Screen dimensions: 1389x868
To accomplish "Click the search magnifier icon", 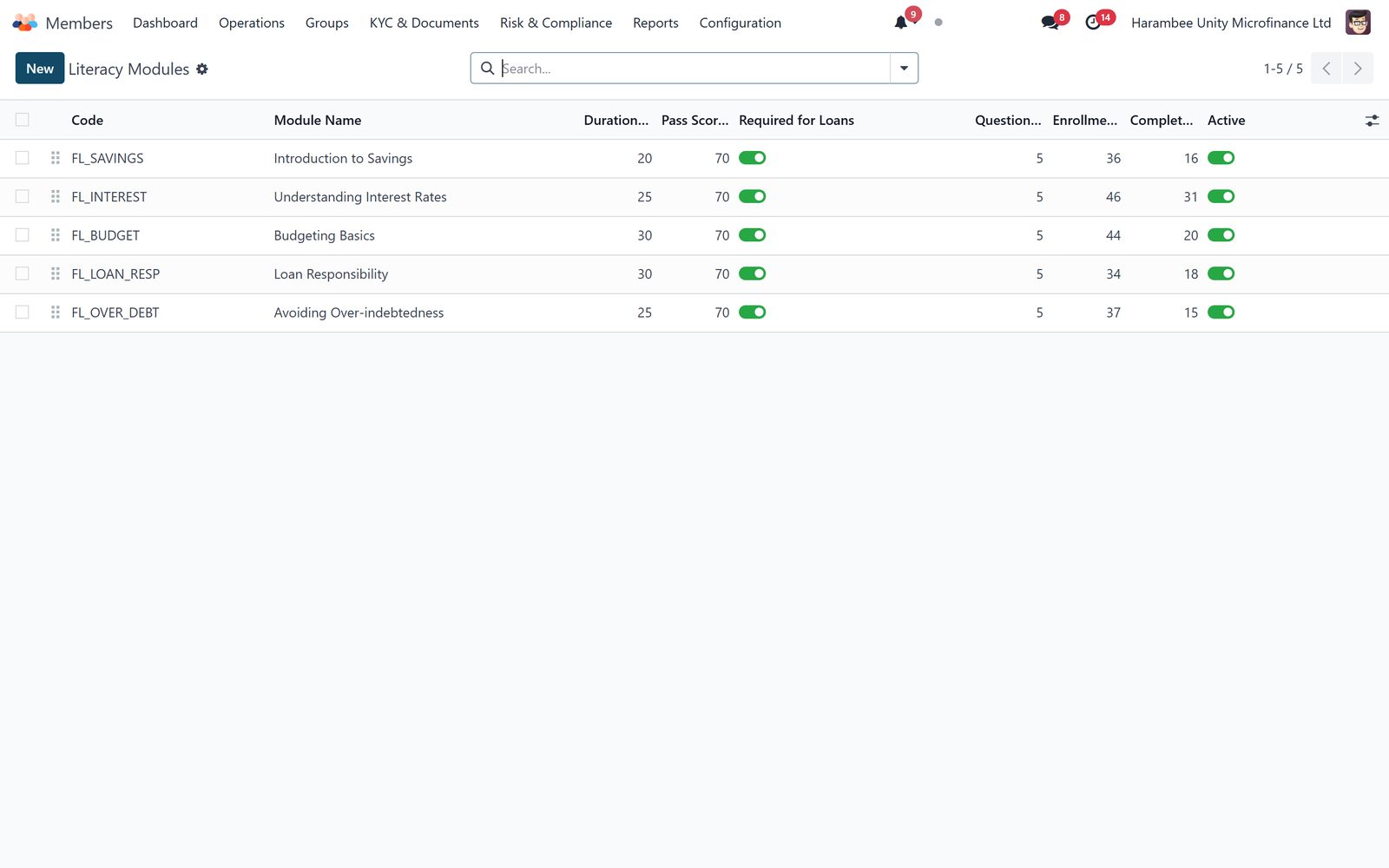I will [x=488, y=69].
